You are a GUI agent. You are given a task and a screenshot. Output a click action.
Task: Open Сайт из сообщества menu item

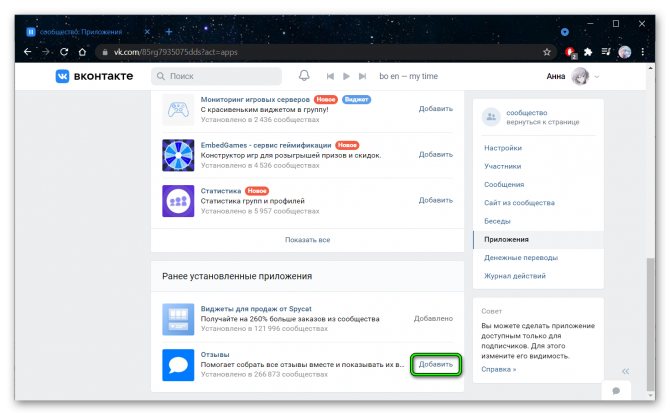click(519, 203)
